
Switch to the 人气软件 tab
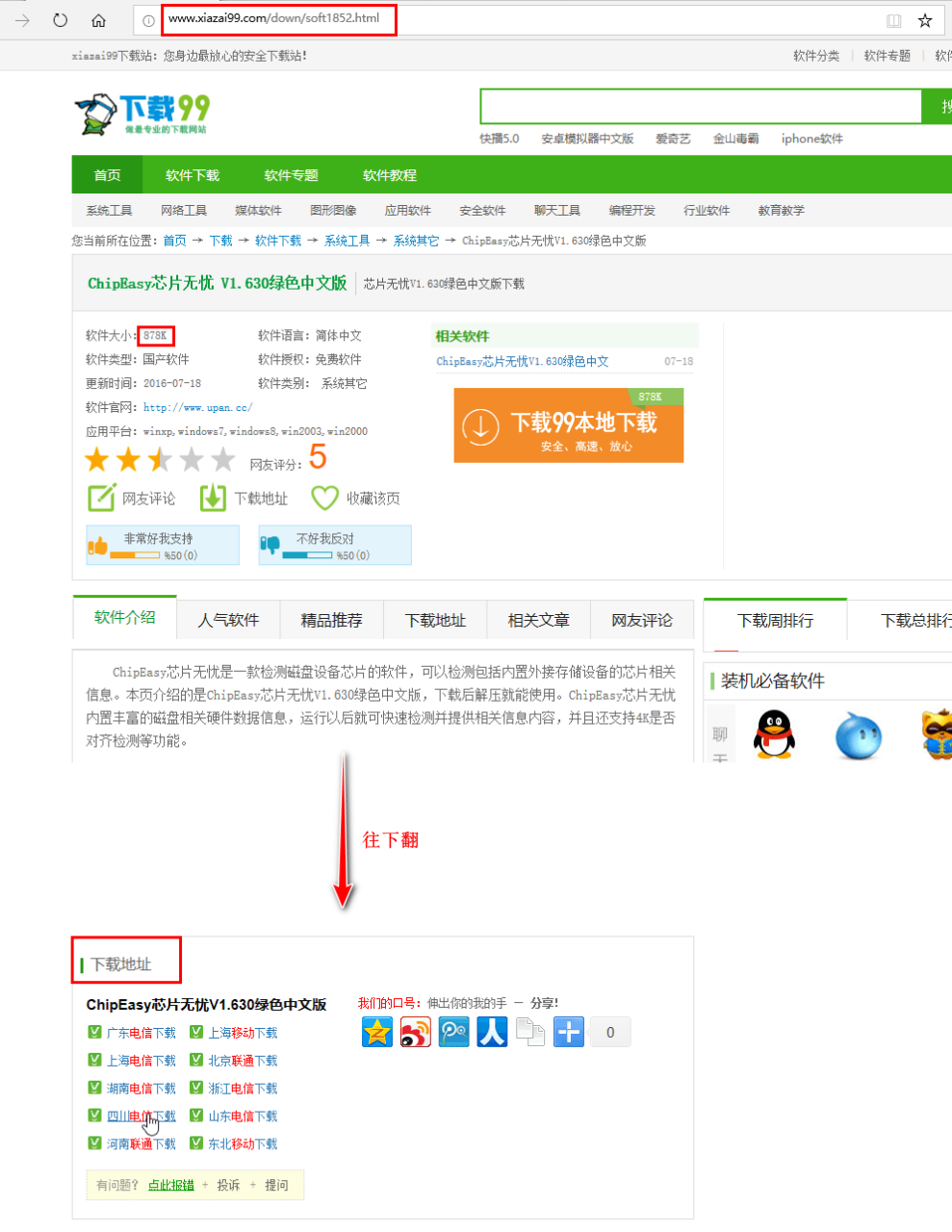pos(228,620)
